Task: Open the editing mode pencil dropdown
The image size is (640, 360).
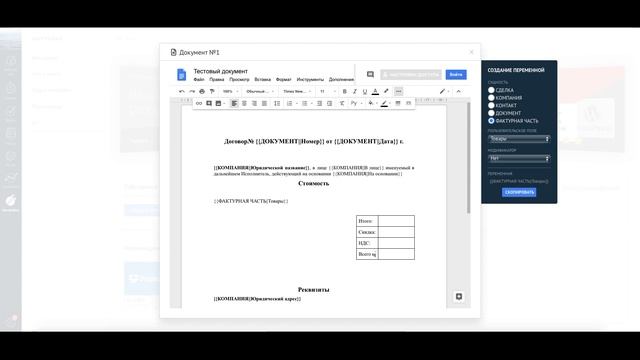Action: tap(444, 91)
